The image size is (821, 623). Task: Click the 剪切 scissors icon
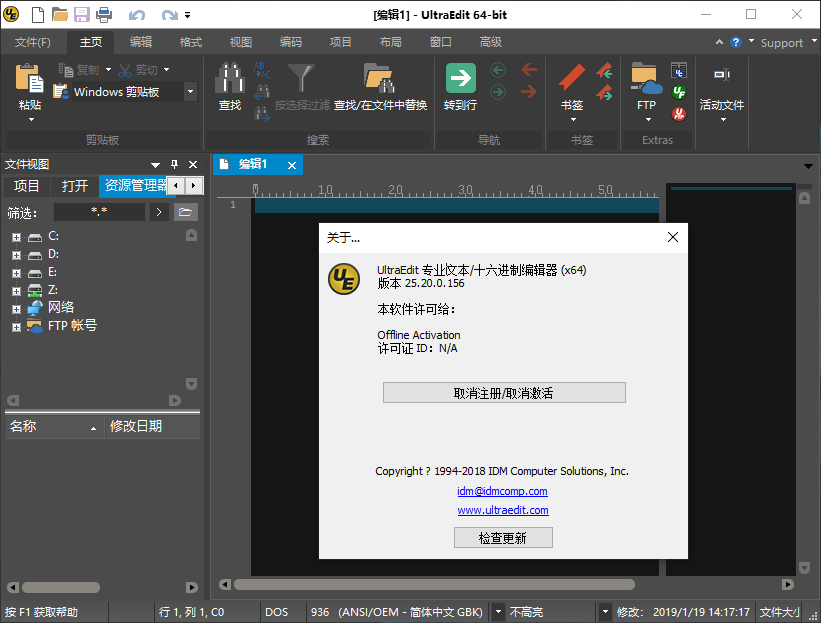(125, 70)
